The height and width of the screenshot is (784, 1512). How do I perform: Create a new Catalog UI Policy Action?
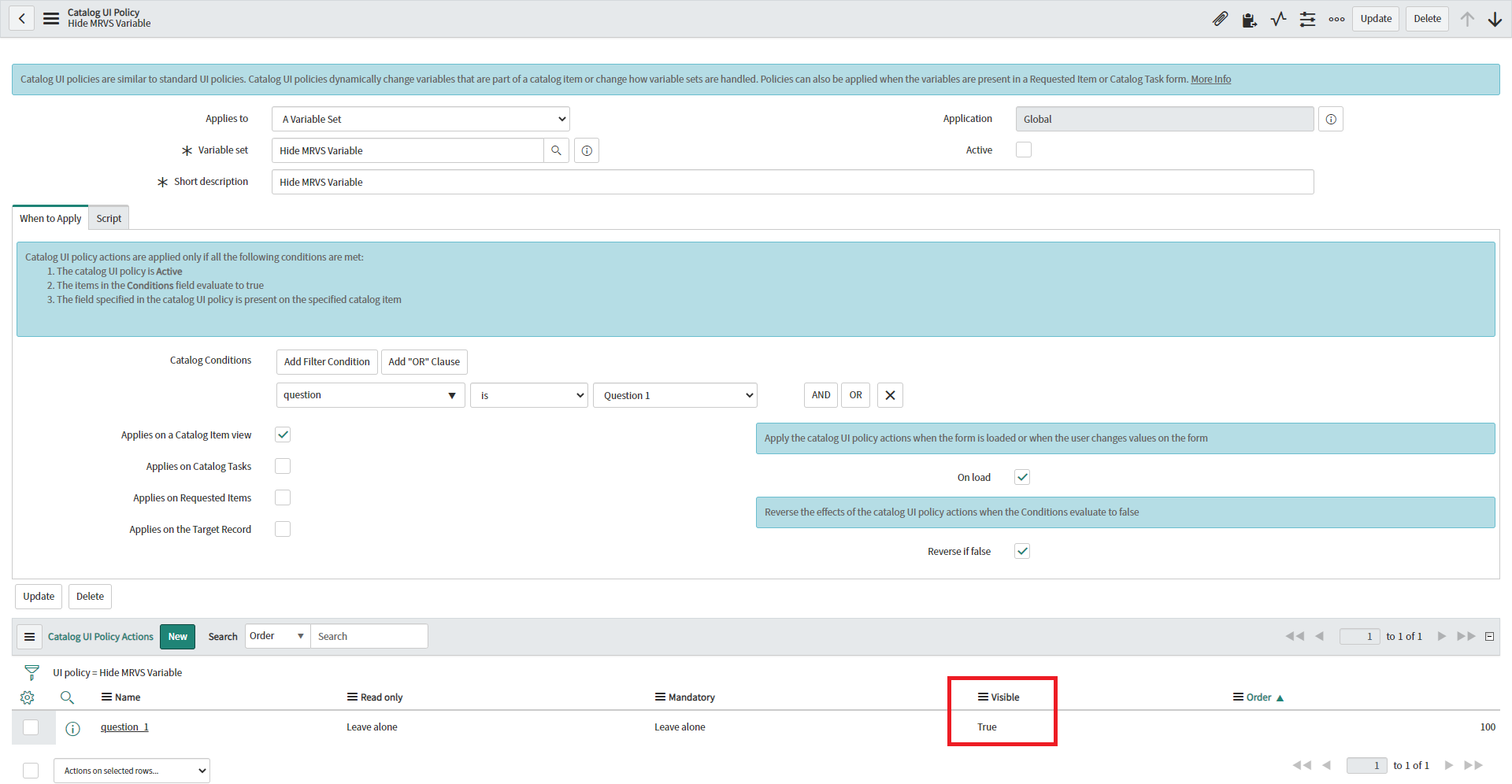(177, 636)
